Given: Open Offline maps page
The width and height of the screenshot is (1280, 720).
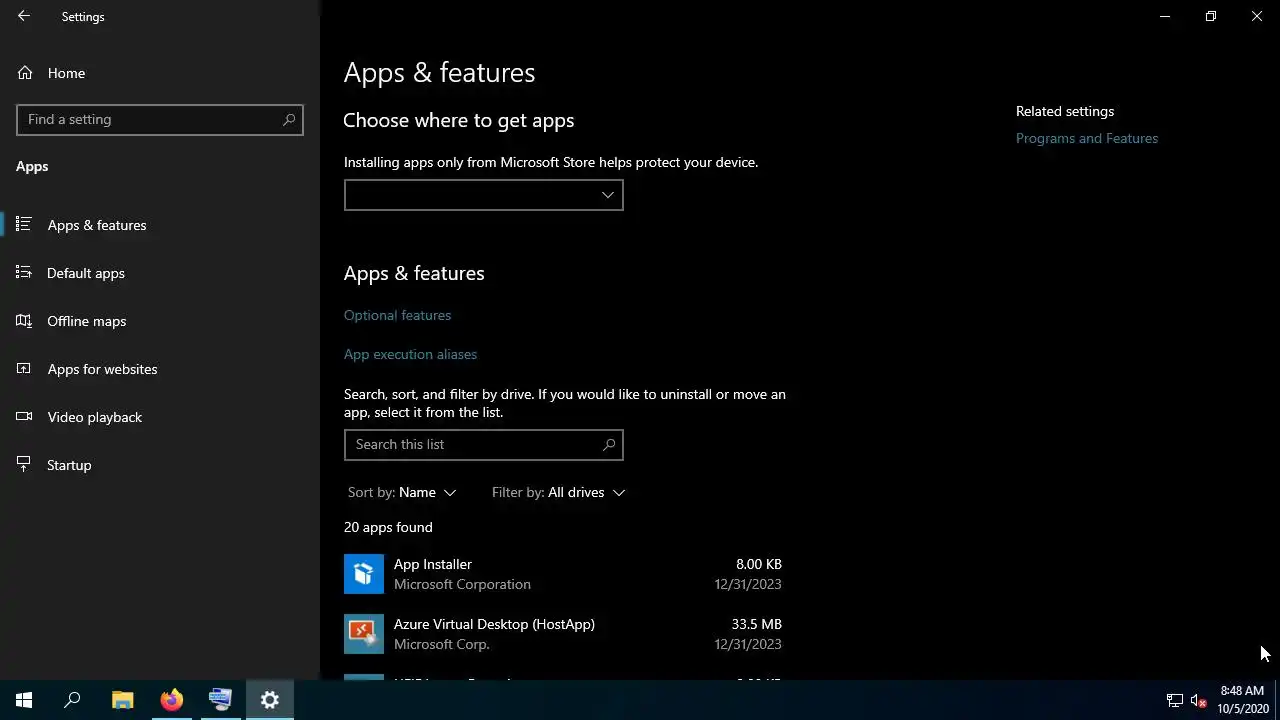Looking at the screenshot, I should coord(160,321).
